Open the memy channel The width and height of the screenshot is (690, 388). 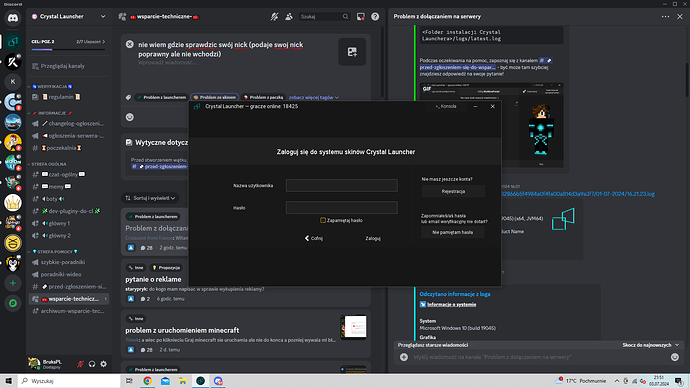(69, 187)
